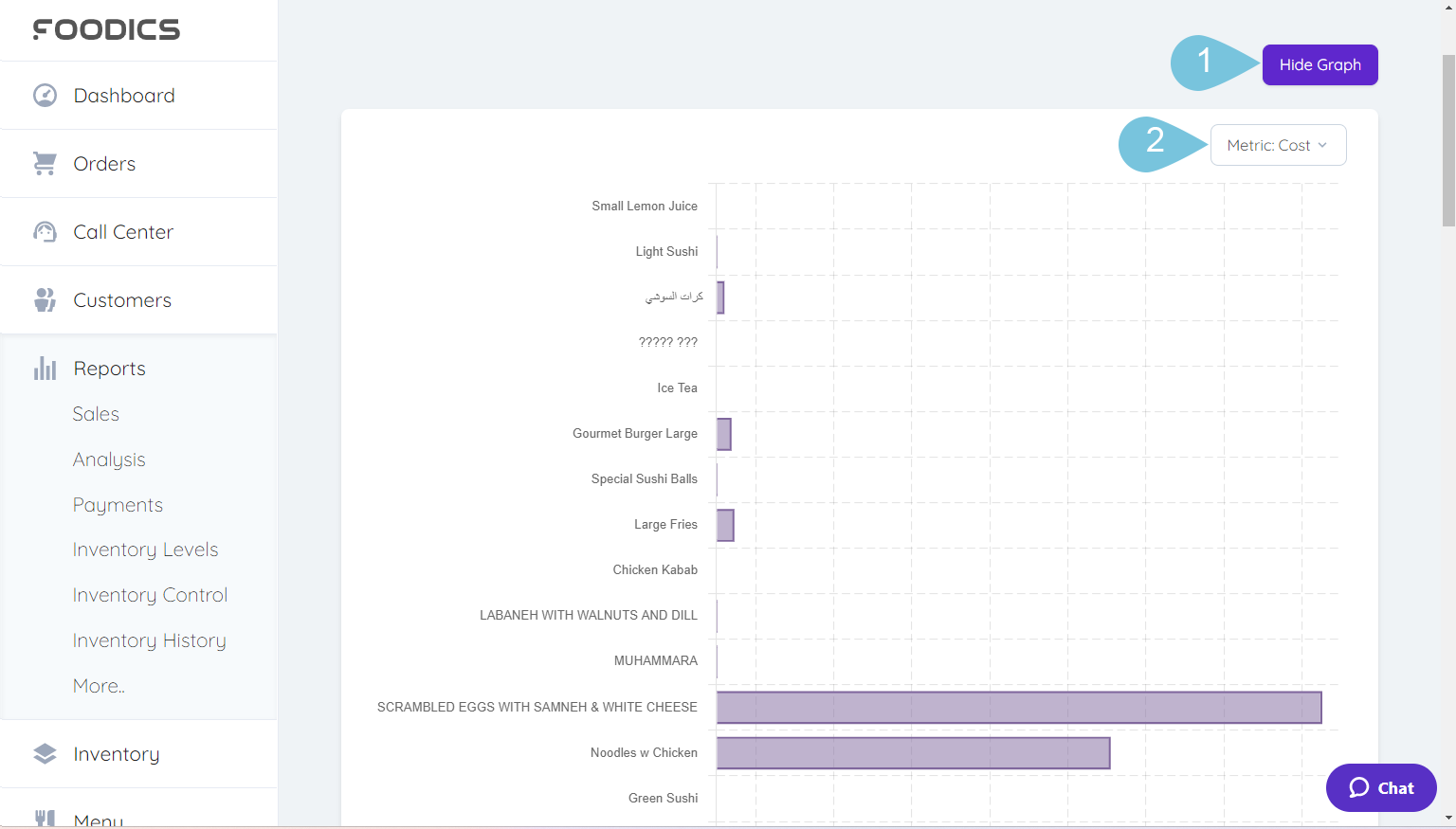
Task: Open Inventory Control report
Action: tap(150, 595)
